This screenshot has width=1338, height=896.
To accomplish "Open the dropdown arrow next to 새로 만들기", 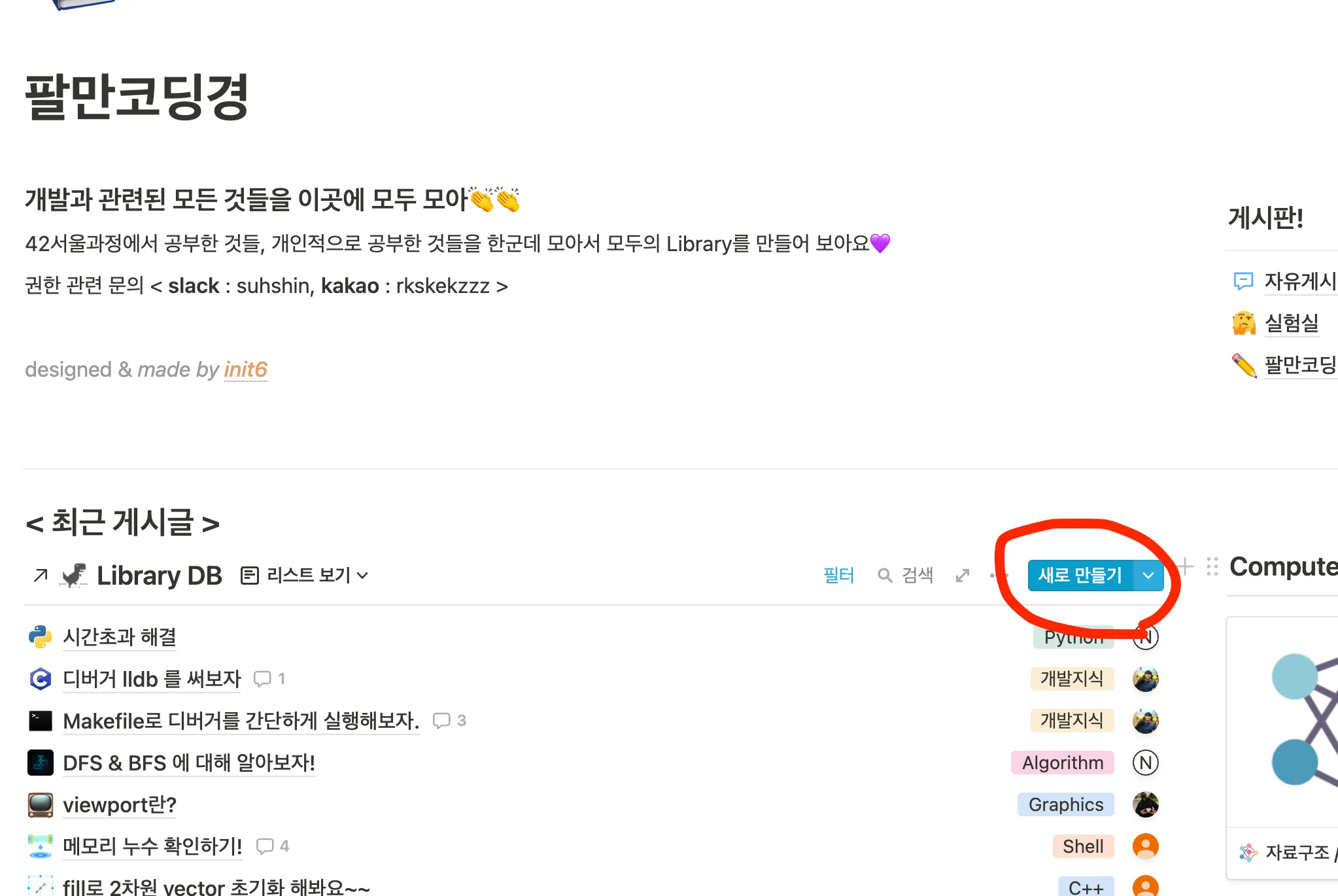I will coord(1148,576).
